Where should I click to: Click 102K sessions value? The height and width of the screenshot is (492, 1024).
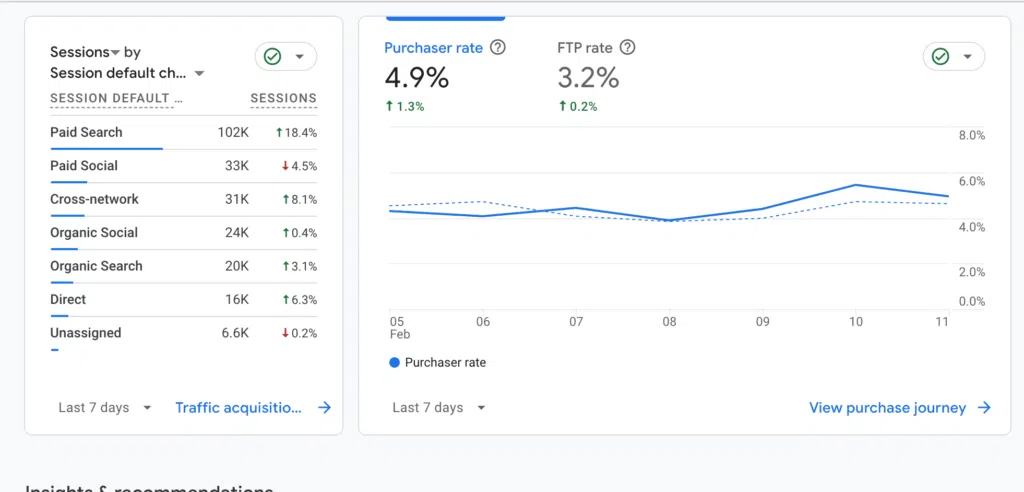point(234,133)
